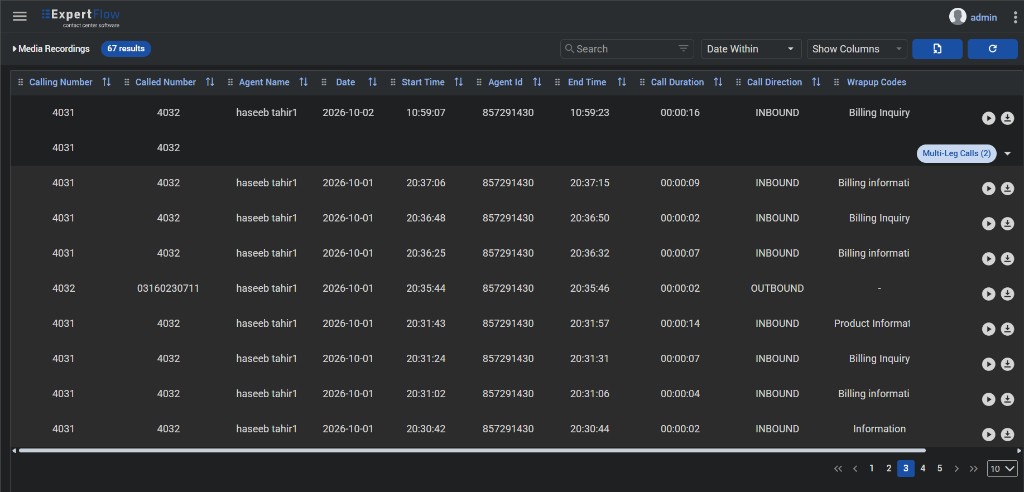Grab the Wrapup Codes column drag handle
Viewport: 1024px width, 492px height.
pyautogui.click(x=837, y=82)
